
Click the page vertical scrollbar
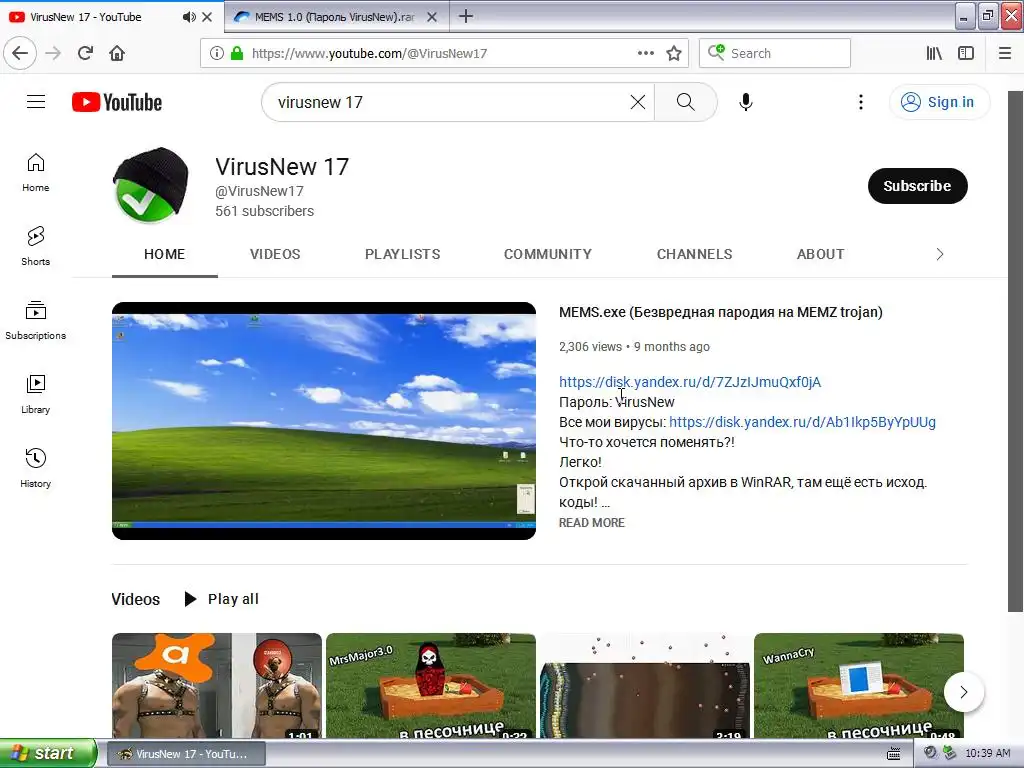pyautogui.click(x=1015, y=351)
